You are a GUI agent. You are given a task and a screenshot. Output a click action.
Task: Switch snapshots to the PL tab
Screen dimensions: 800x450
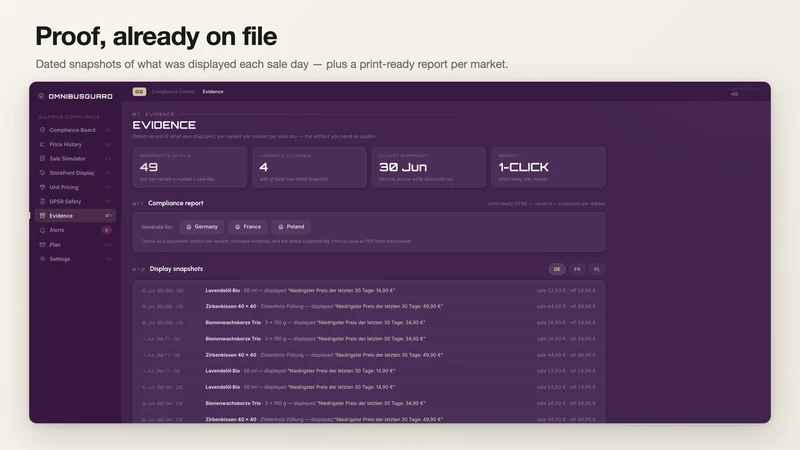click(x=596, y=269)
